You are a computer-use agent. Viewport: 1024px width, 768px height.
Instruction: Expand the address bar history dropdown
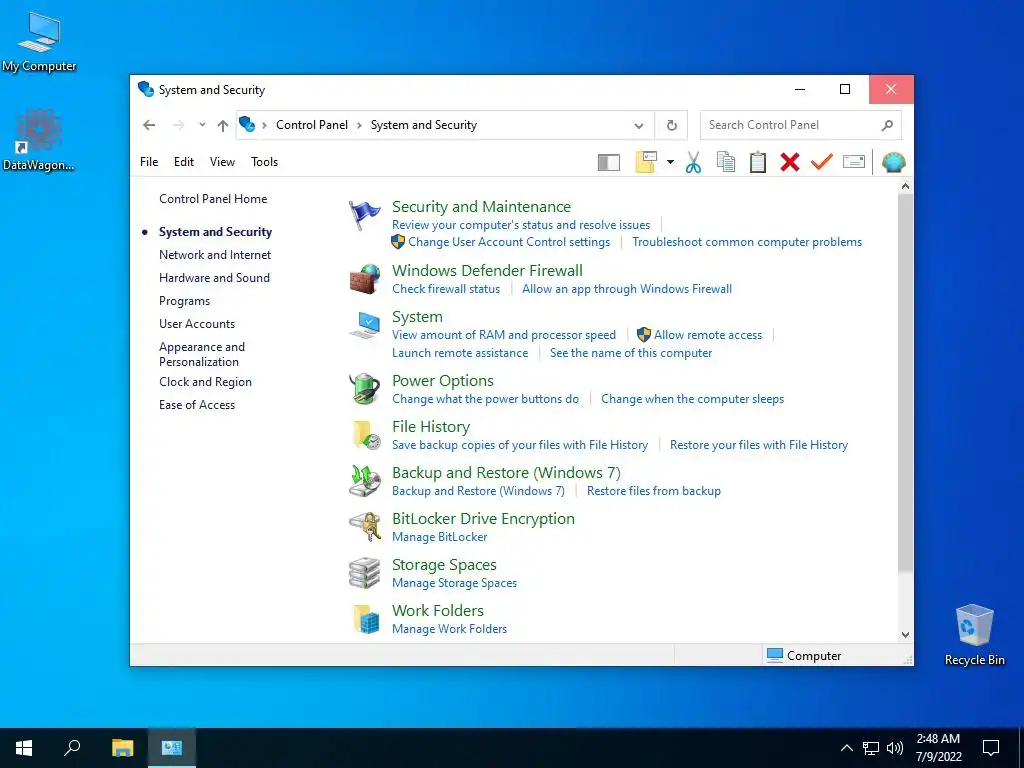click(x=639, y=125)
